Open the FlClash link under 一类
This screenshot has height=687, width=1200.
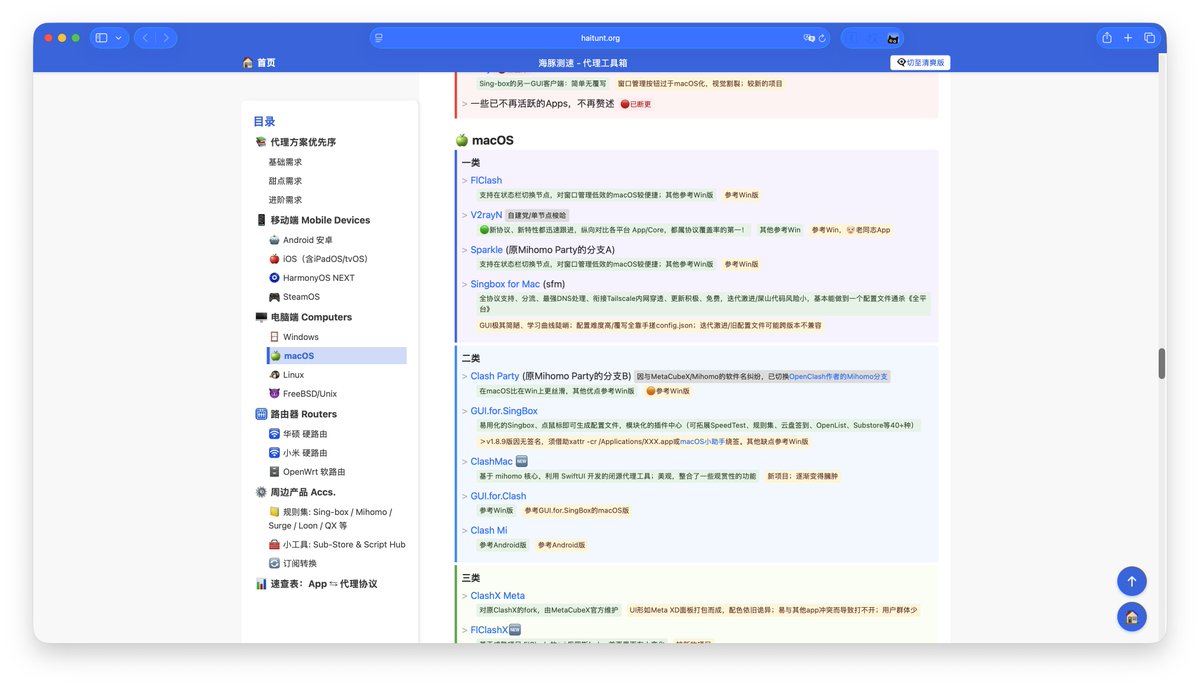[x=486, y=181]
